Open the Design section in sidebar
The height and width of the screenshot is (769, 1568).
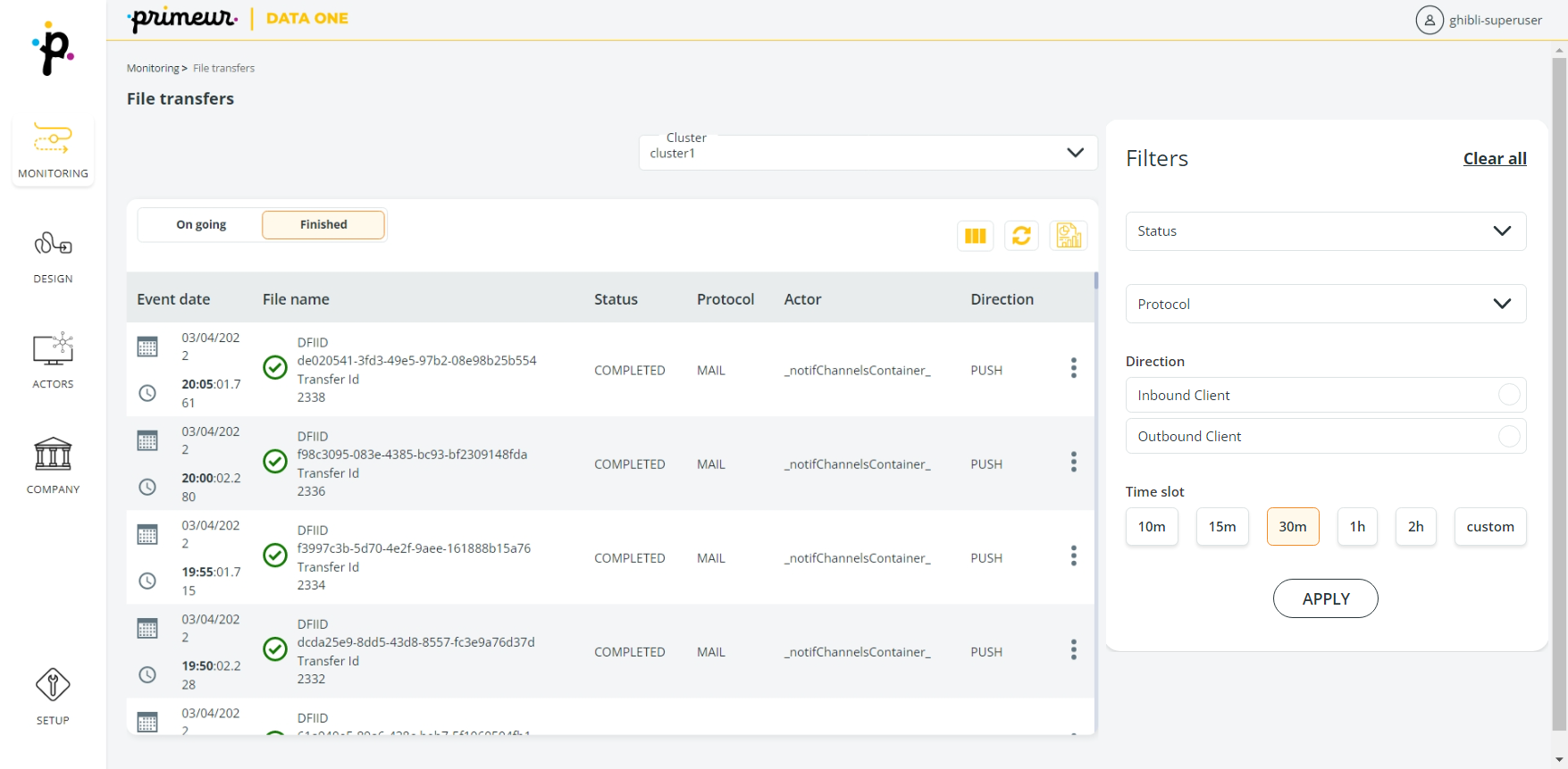[53, 257]
